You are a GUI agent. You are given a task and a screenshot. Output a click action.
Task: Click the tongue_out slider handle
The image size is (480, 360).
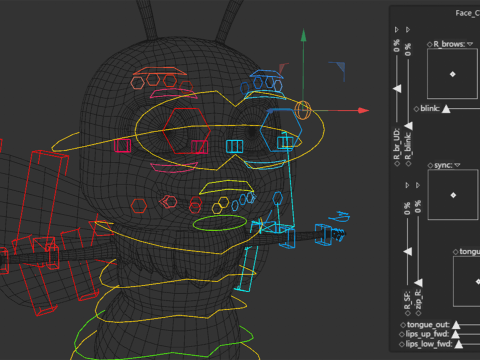pos(456,325)
